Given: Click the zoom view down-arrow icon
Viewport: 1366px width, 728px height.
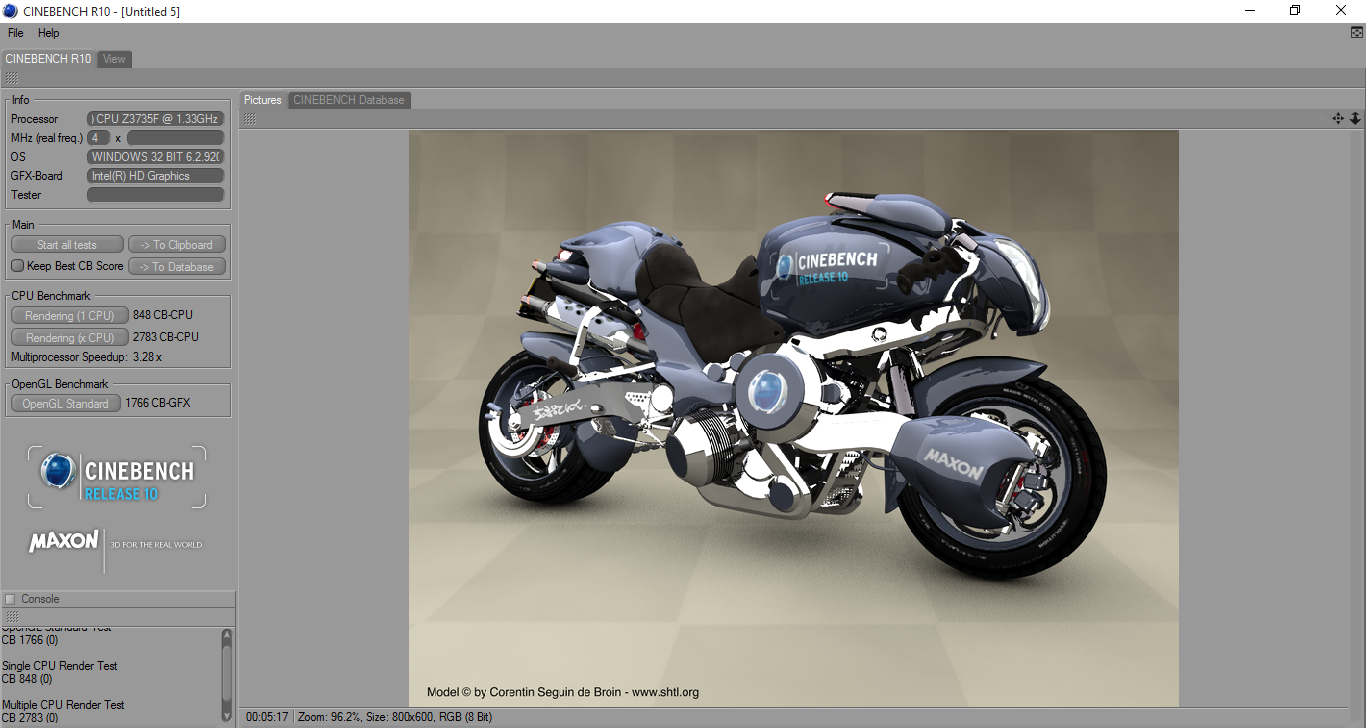Looking at the screenshot, I should tap(1355, 118).
